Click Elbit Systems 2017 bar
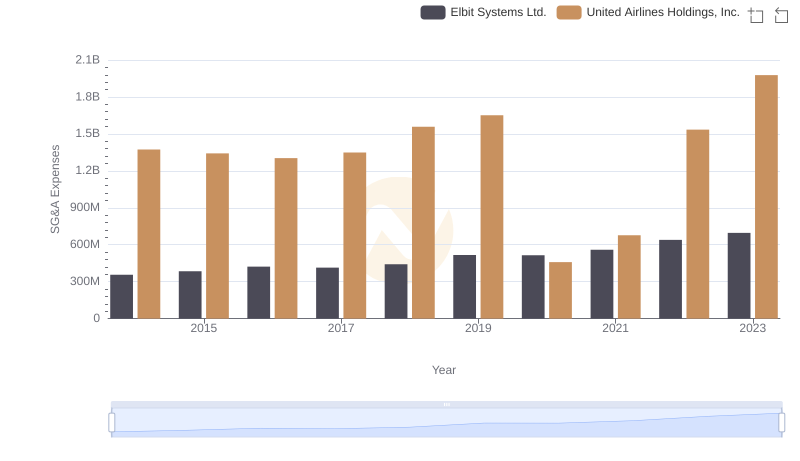This screenshot has width=800, height=461. tap(327, 293)
